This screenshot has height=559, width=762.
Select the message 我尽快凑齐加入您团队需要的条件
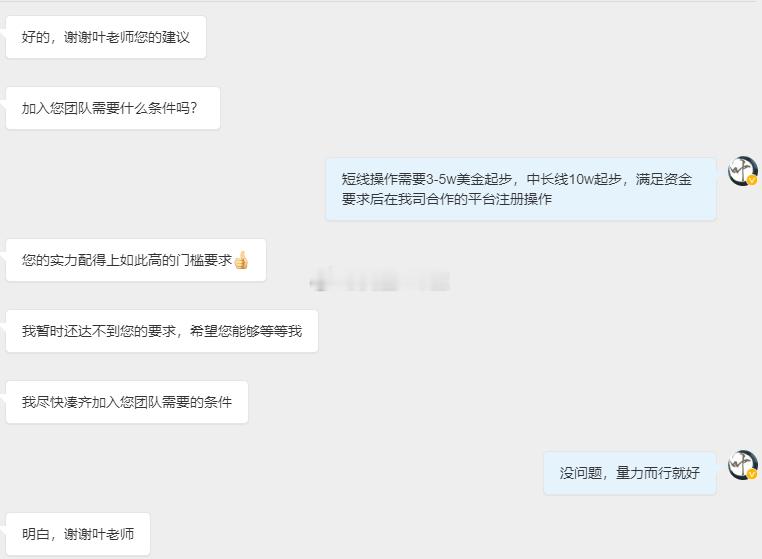coord(127,402)
